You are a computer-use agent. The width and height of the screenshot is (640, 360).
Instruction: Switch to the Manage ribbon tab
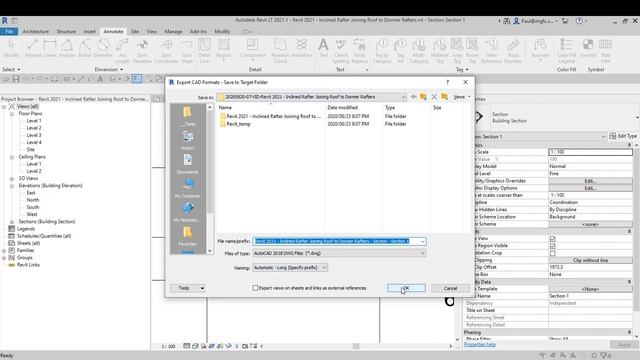click(173, 31)
